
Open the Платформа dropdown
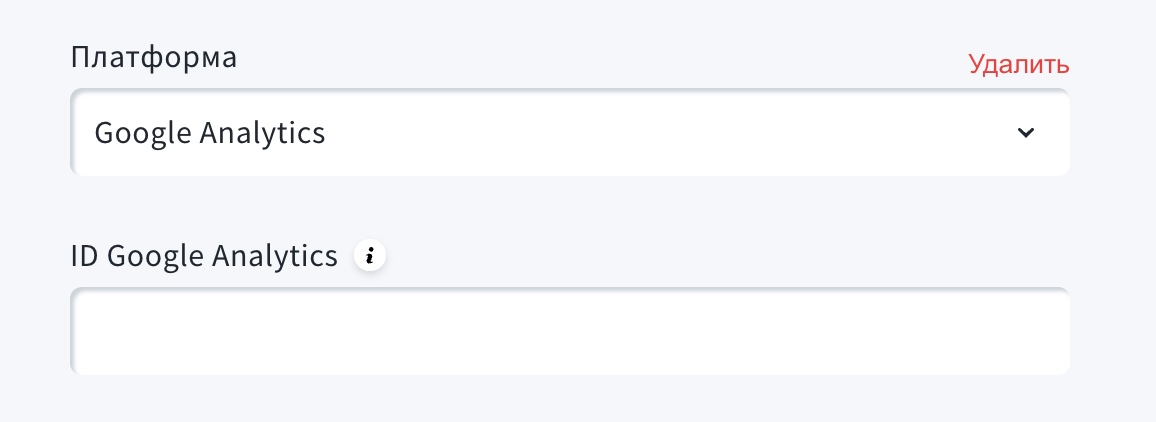pyautogui.click(x=569, y=133)
